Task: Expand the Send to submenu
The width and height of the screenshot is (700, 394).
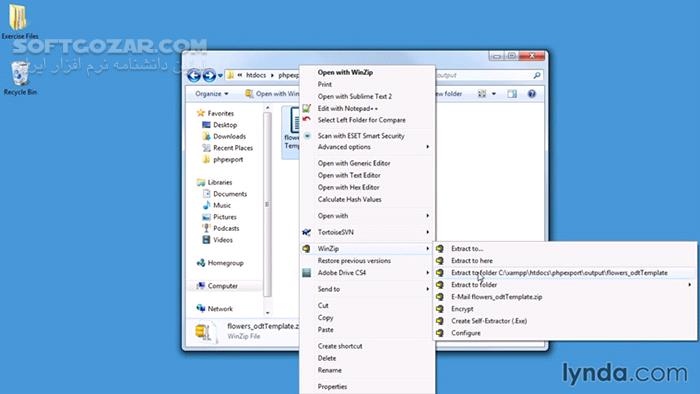Action: (x=367, y=289)
